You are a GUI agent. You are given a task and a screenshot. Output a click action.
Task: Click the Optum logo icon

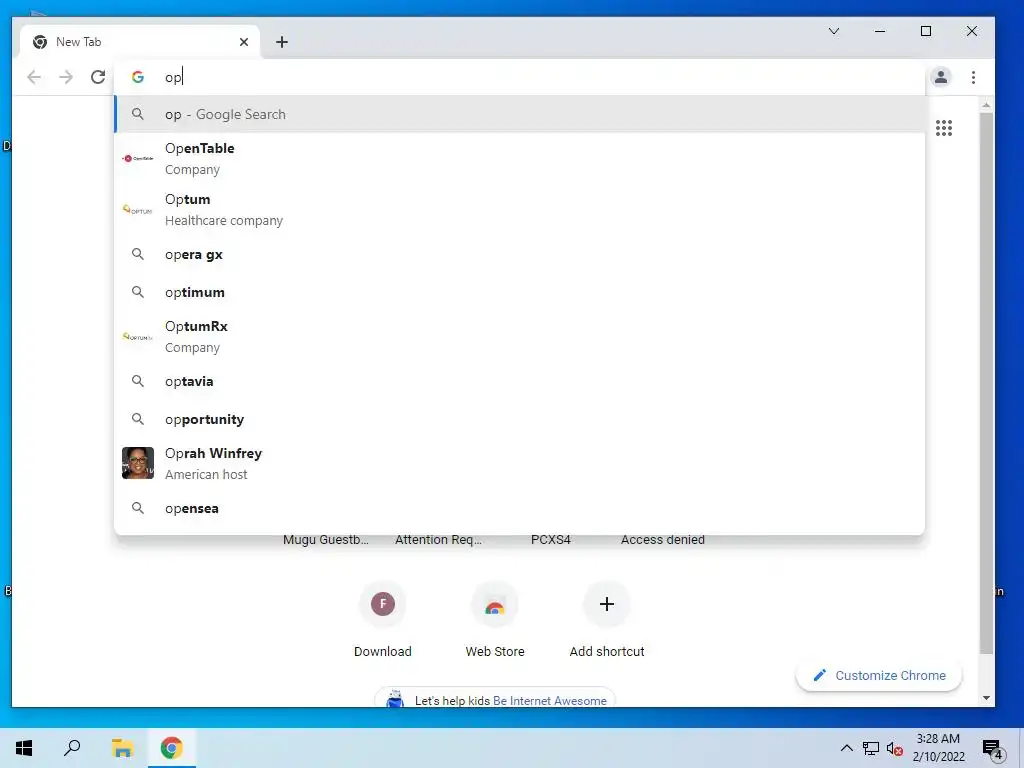point(138,210)
